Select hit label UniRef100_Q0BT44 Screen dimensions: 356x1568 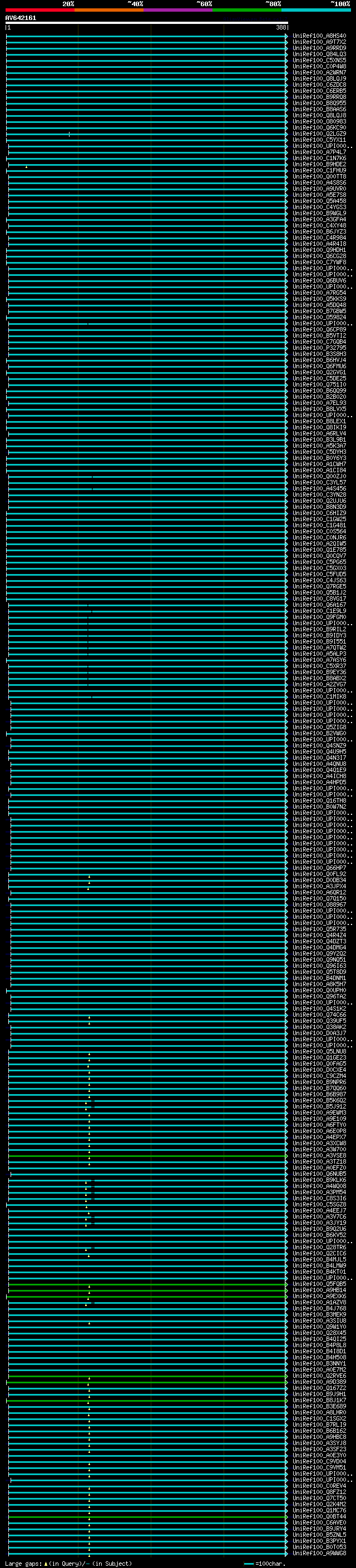[319, 1516]
